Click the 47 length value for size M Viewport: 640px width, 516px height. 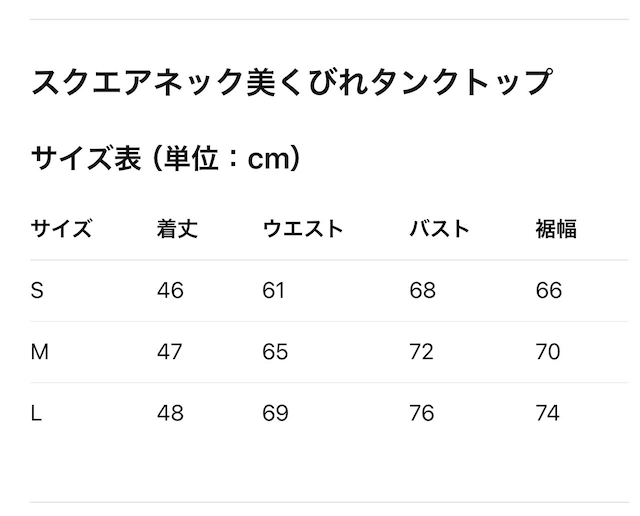tap(171, 352)
